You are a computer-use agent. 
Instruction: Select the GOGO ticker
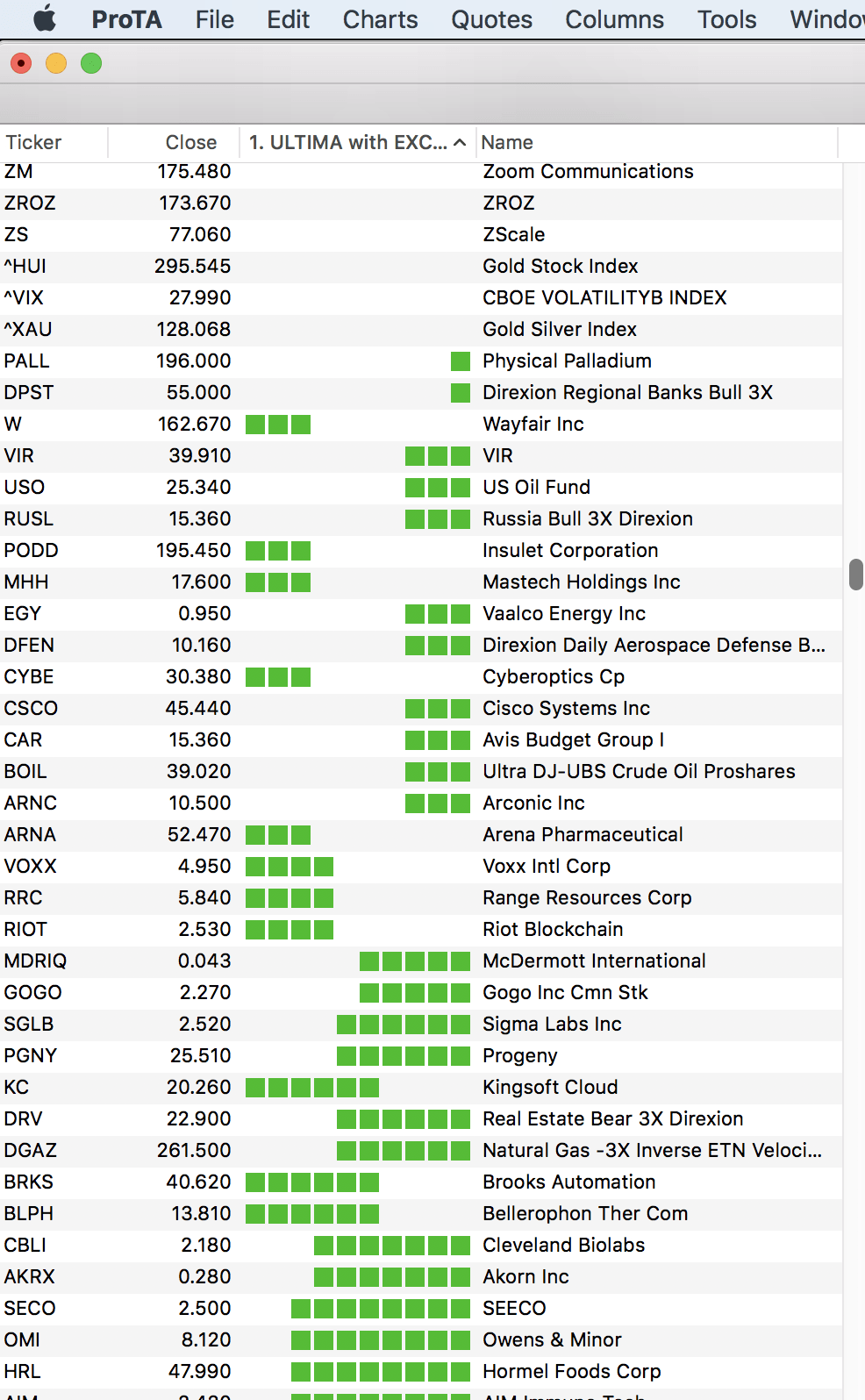click(x=32, y=992)
